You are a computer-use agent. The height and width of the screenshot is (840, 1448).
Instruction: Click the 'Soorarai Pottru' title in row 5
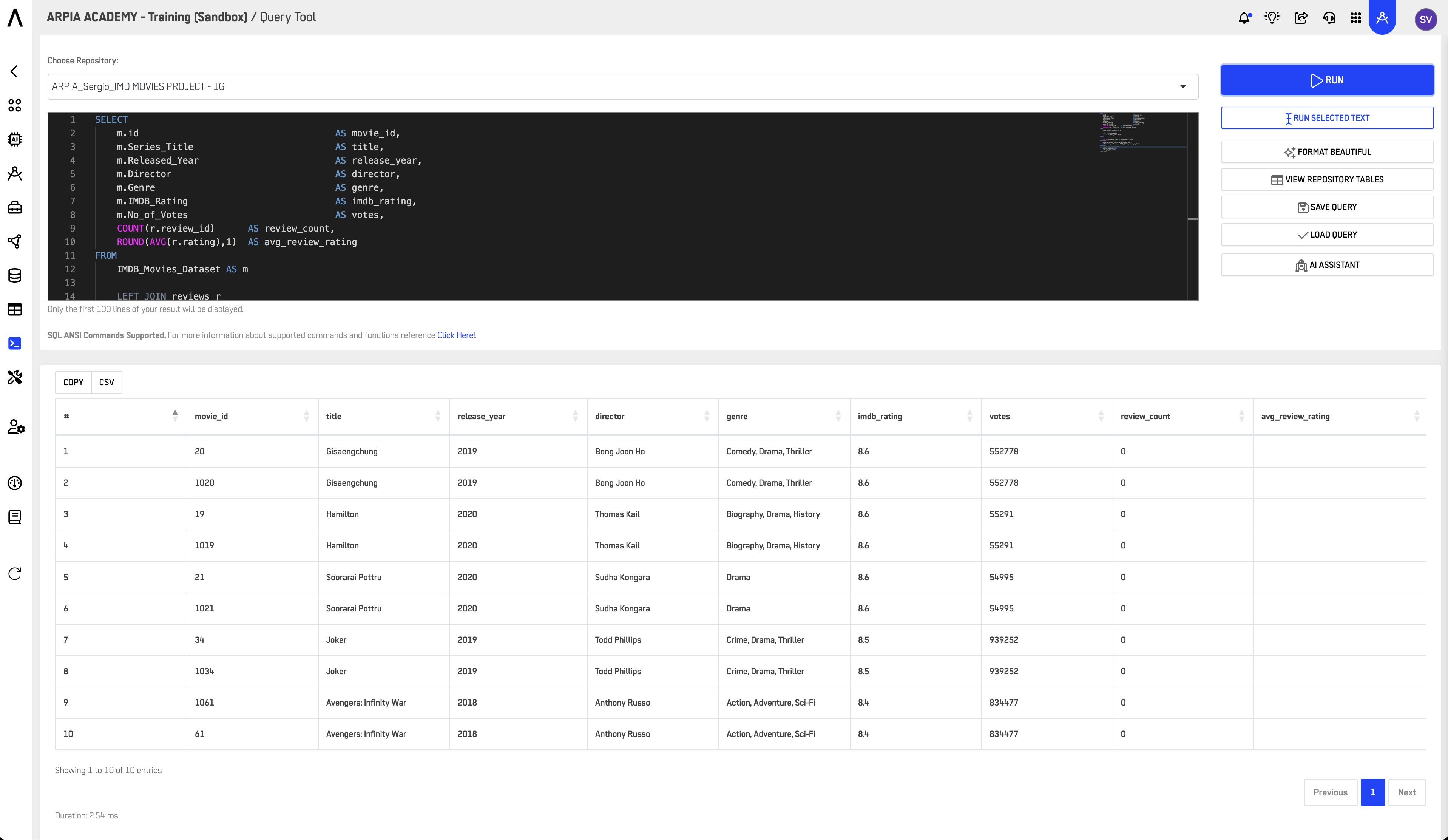pos(354,577)
